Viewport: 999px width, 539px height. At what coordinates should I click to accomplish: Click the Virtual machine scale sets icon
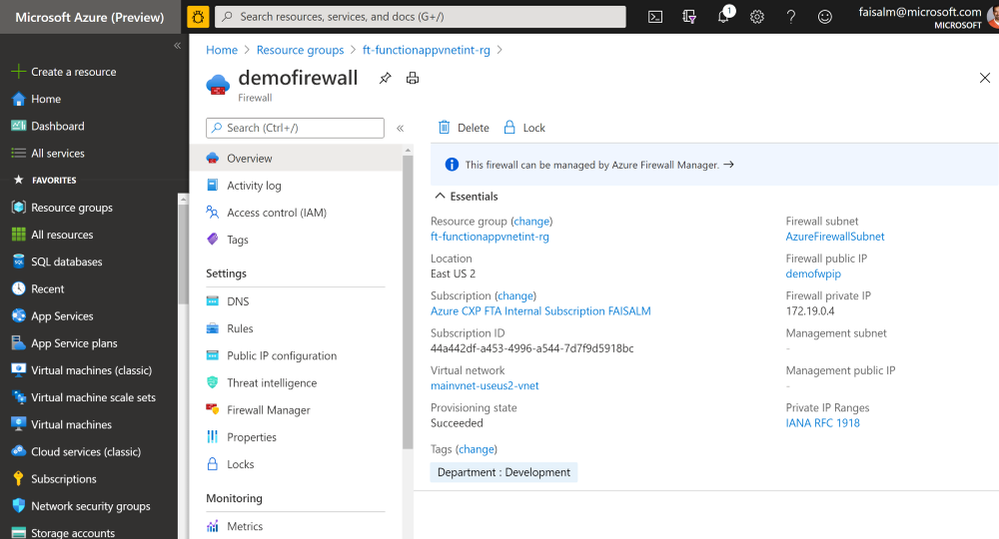[x=18, y=397]
